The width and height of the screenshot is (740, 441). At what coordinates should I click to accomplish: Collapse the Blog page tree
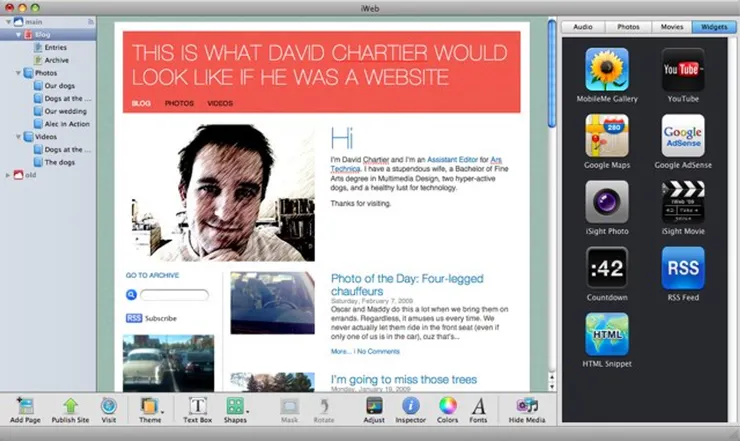point(18,34)
